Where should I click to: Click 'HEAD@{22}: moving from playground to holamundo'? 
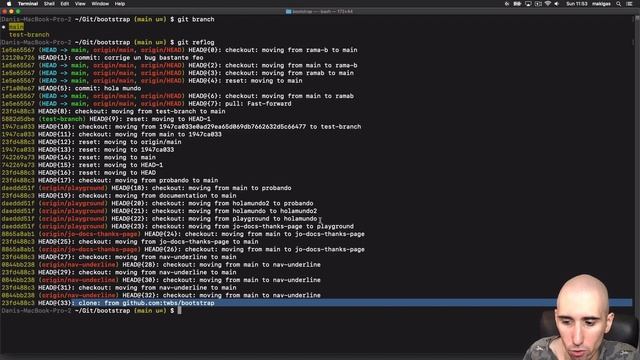(x=214, y=219)
